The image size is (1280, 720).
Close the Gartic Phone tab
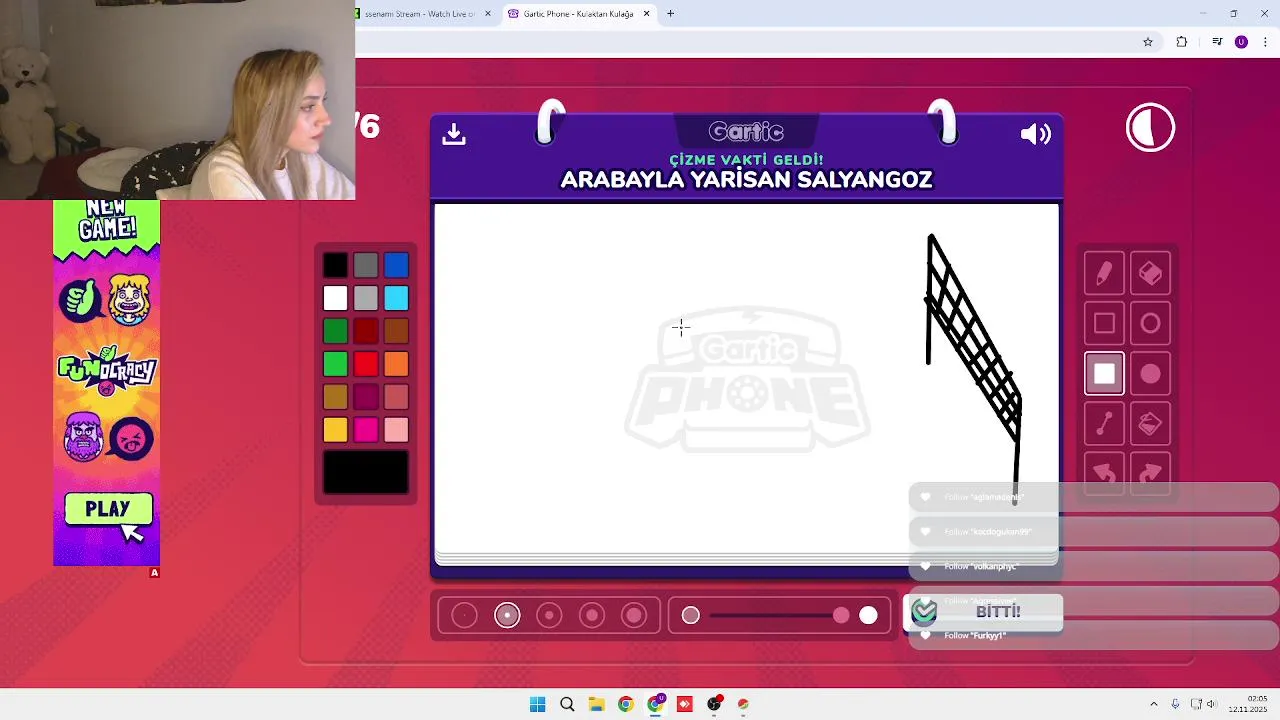point(646,14)
